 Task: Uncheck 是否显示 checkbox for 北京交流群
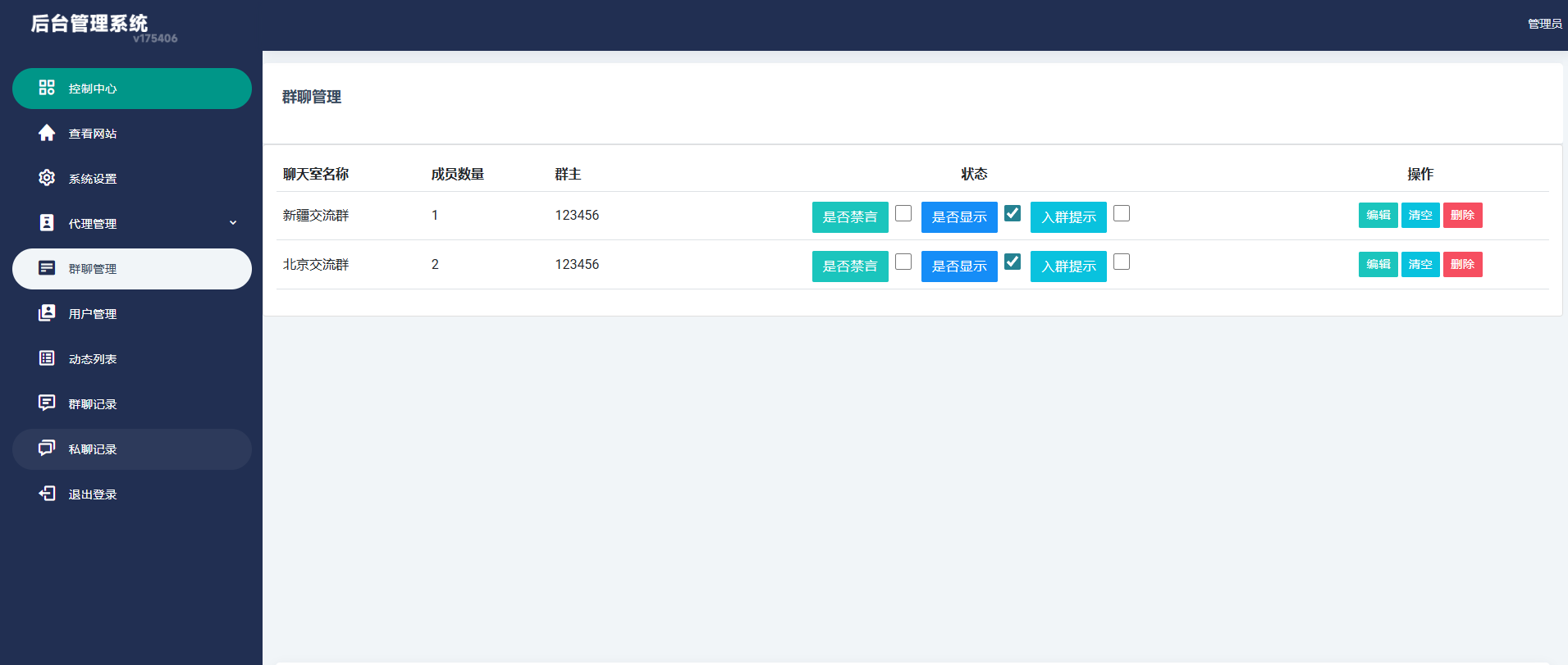pyautogui.click(x=1013, y=262)
